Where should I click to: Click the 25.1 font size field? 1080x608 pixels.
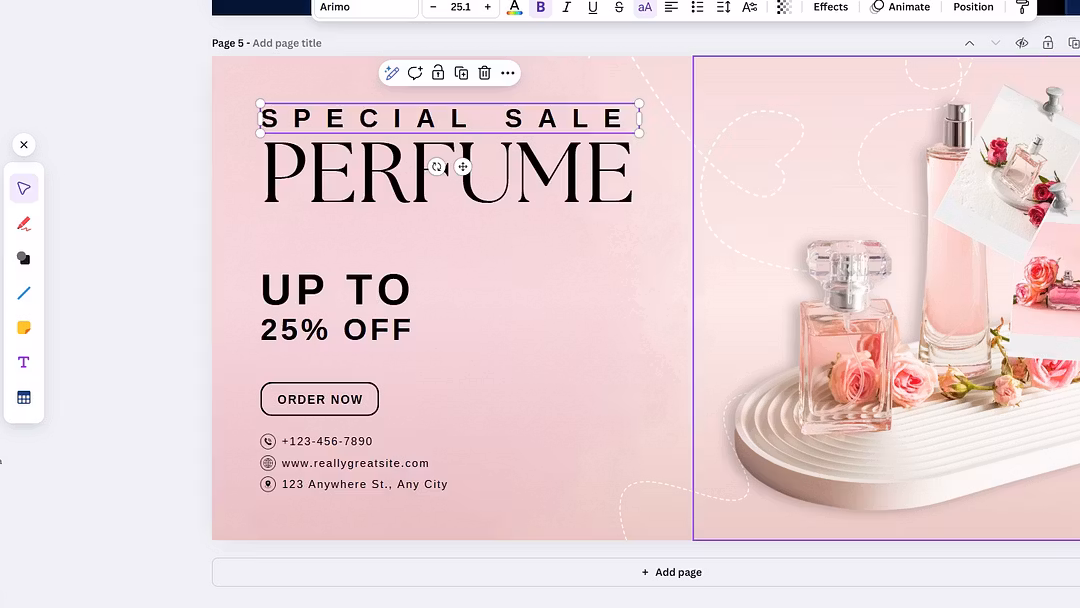460,7
